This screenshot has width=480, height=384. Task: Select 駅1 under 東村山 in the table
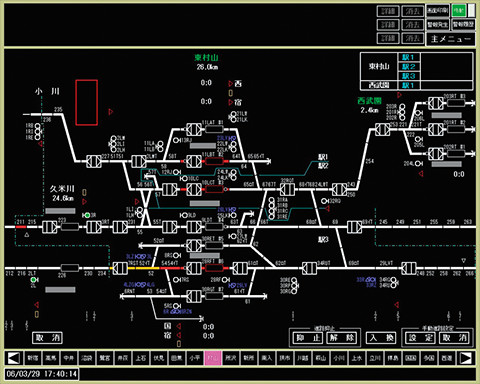[x=408, y=57]
